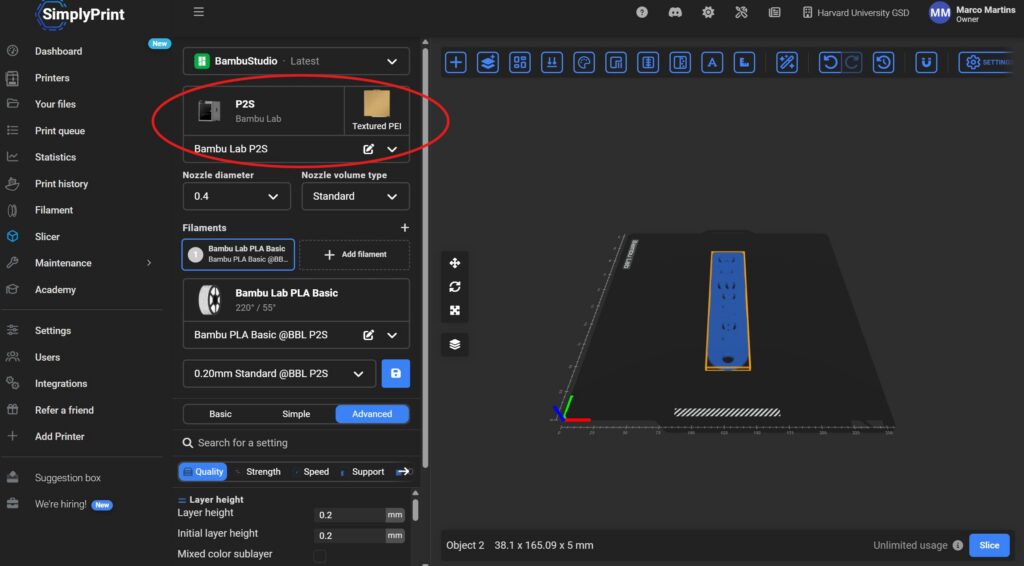Click the four-squares arrange toolbar icon
Image resolution: width=1024 pixels, height=566 pixels.
tap(519, 63)
